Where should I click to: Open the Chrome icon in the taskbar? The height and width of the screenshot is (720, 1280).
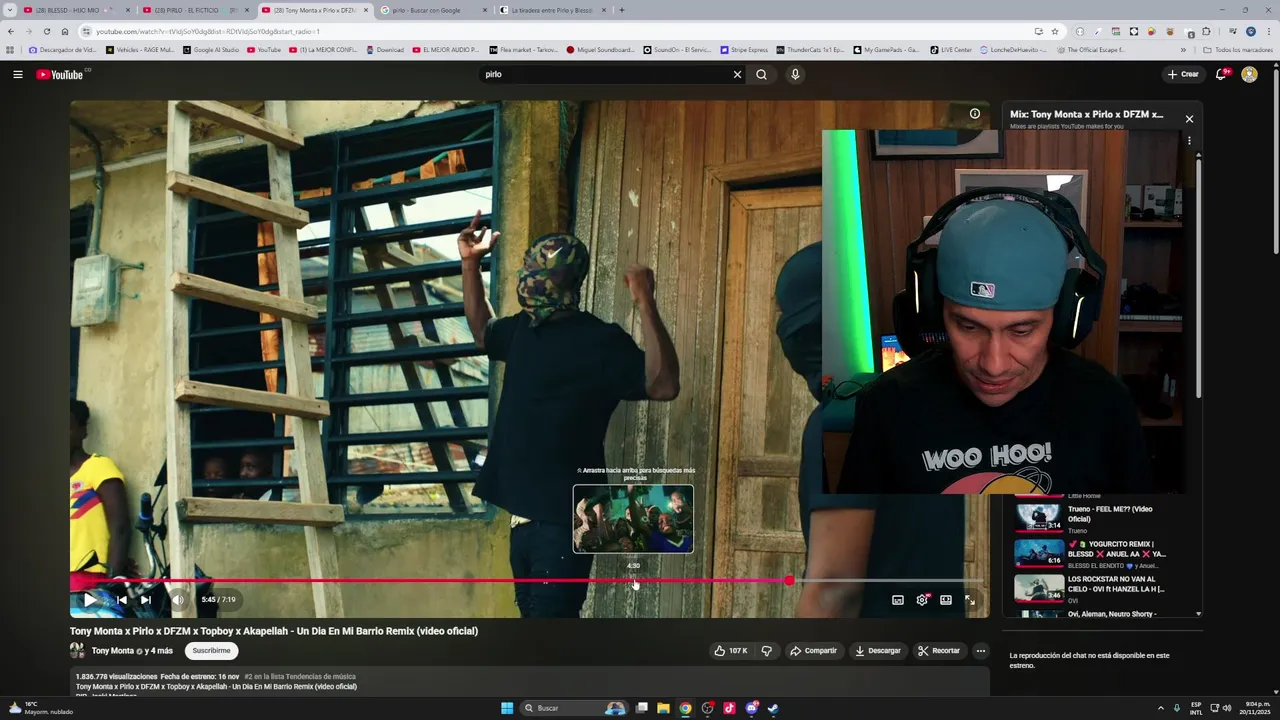[685, 708]
